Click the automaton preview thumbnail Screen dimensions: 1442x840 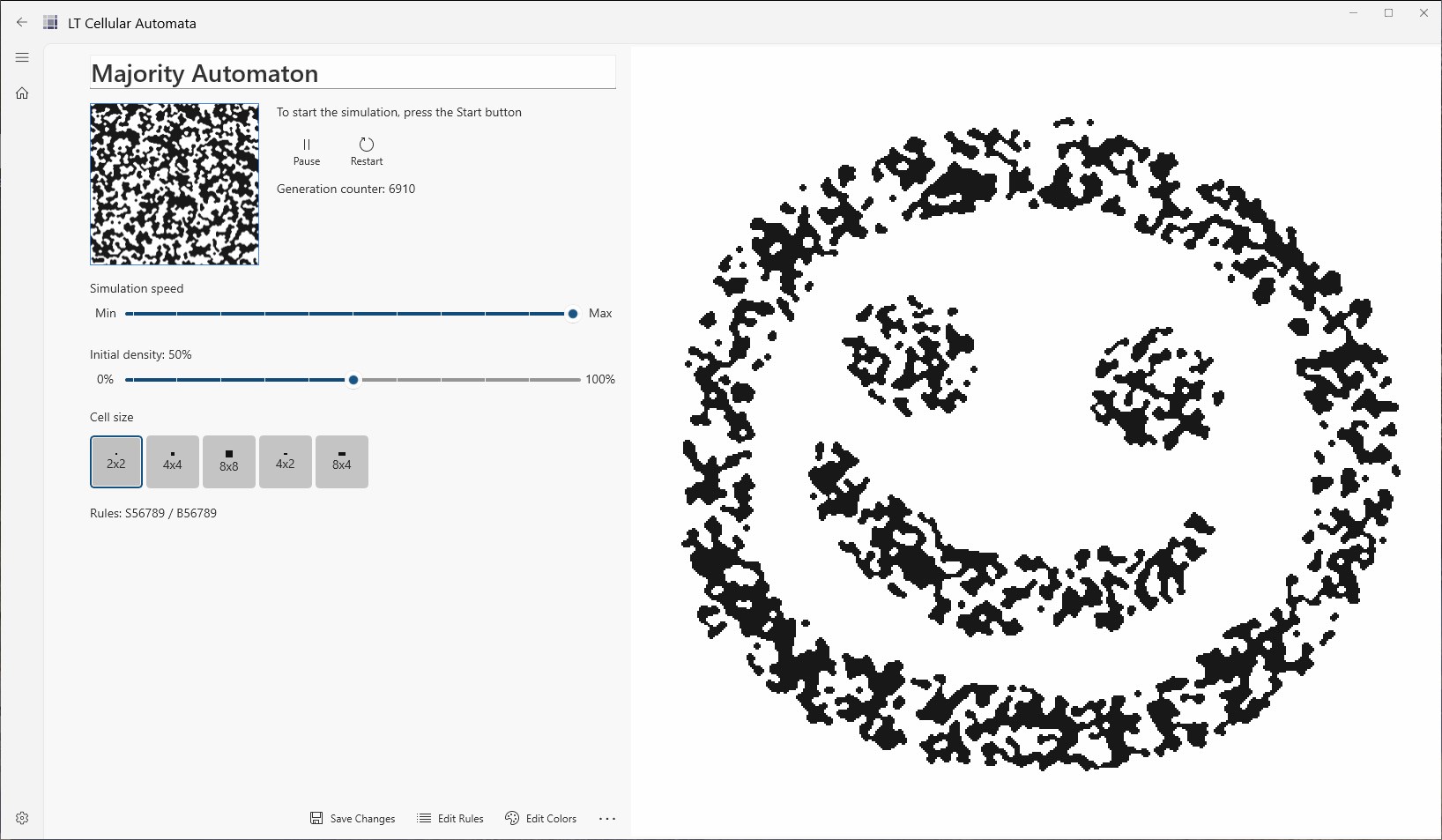coord(175,184)
